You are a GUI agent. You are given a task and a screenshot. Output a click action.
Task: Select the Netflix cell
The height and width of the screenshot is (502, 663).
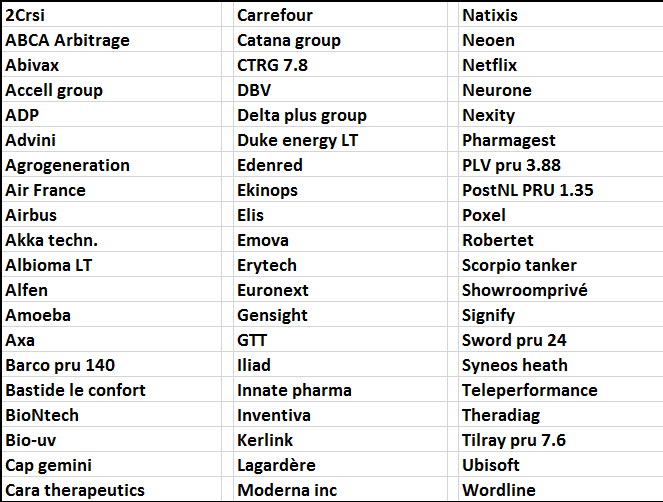click(x=561, y=65)
